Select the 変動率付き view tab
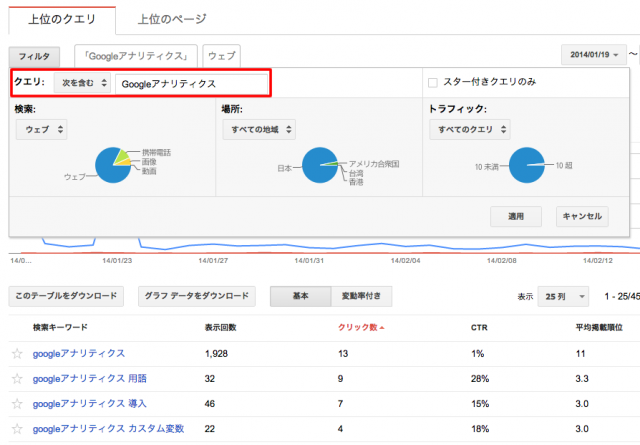 362,296
